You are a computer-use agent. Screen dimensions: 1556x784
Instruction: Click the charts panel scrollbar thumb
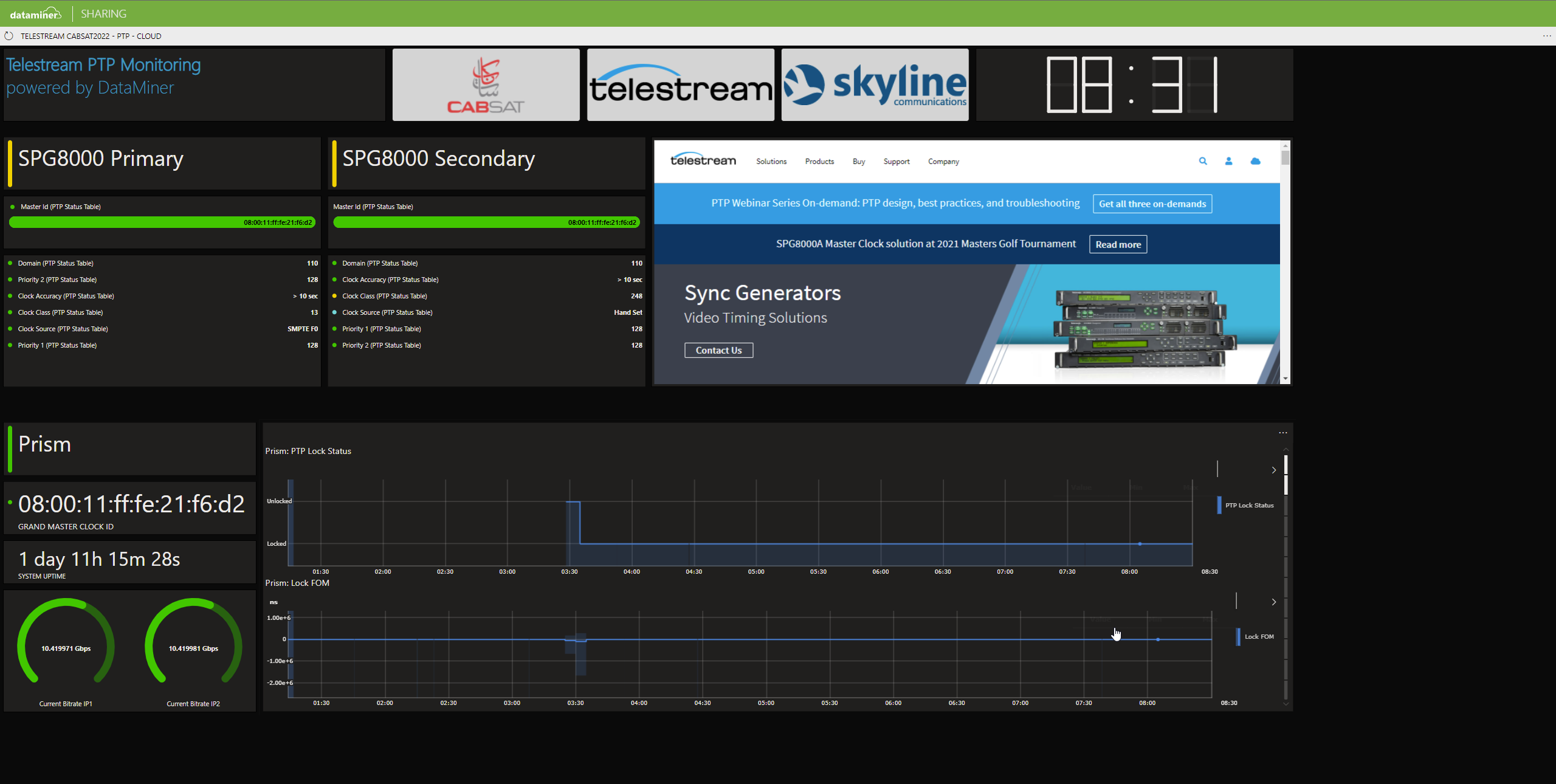point(1286,474)
